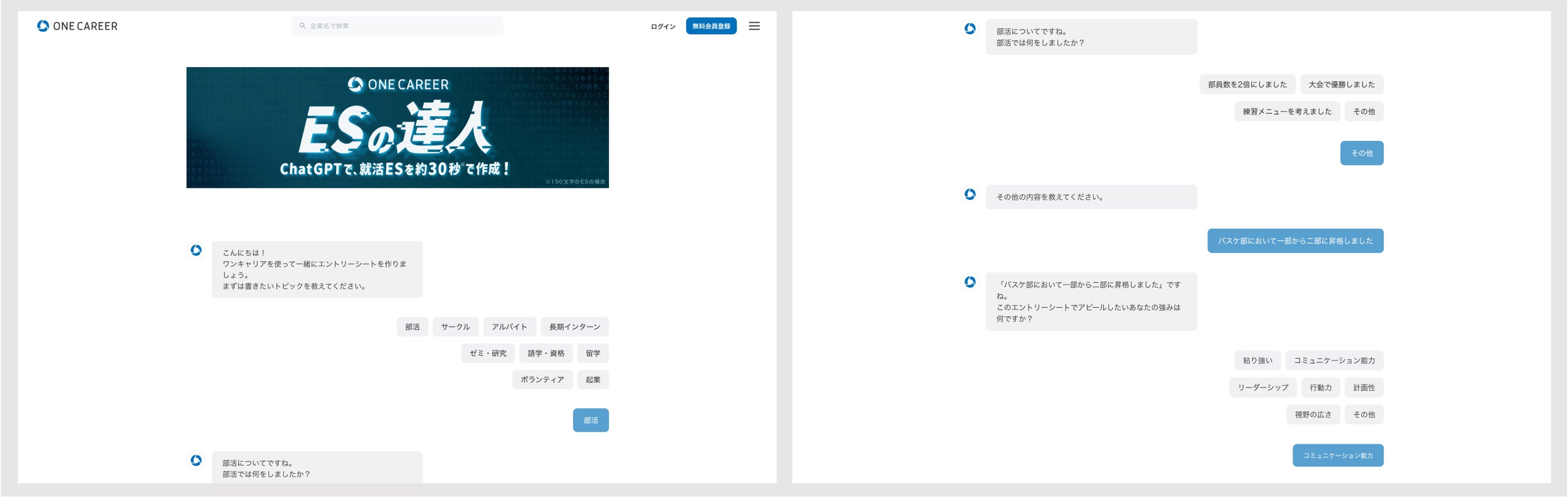Pick 練習メニューを考えました option
1568x497 pixels.
click(x=1286, y=111)
